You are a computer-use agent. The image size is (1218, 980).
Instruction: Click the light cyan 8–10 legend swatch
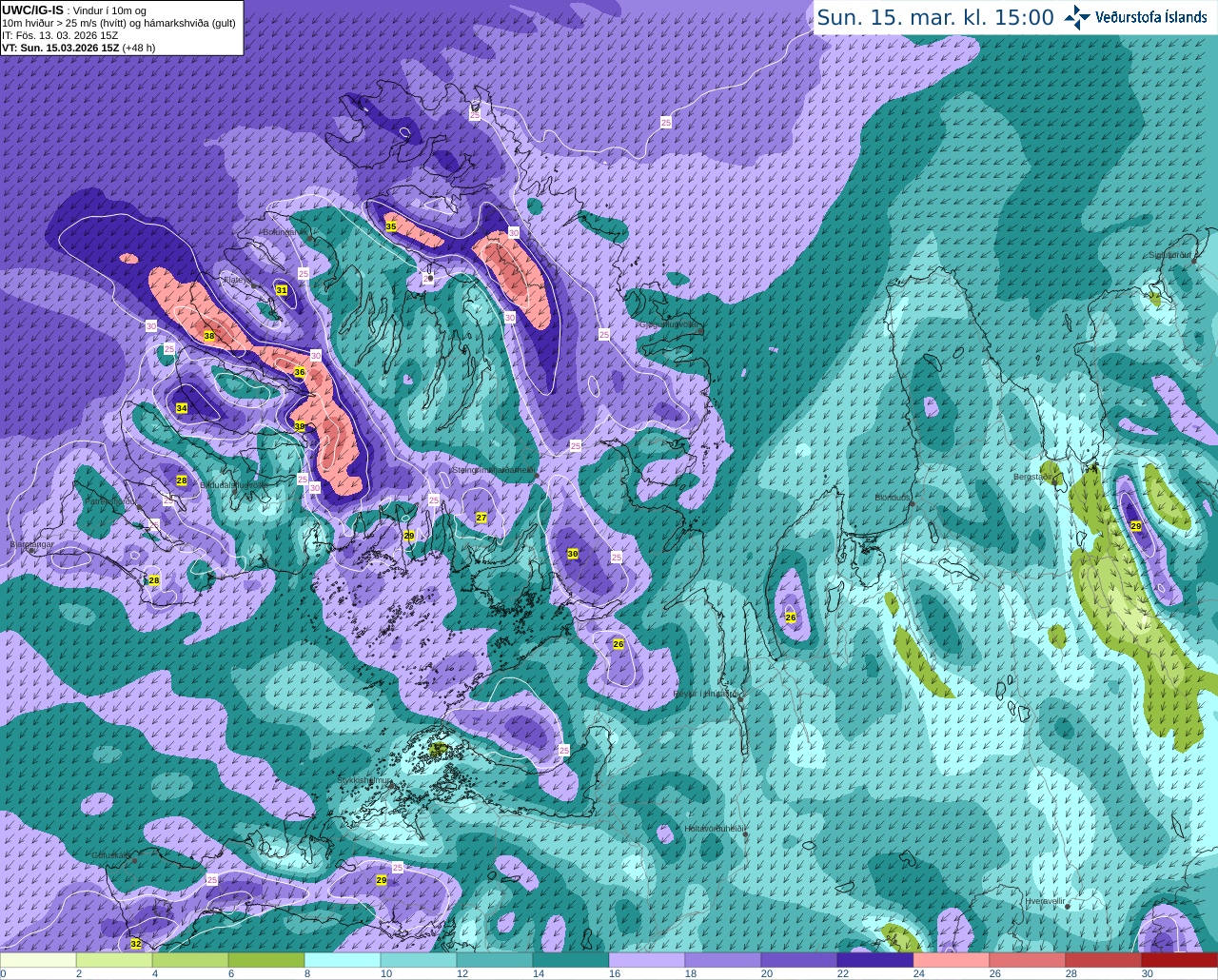point(343,960)
